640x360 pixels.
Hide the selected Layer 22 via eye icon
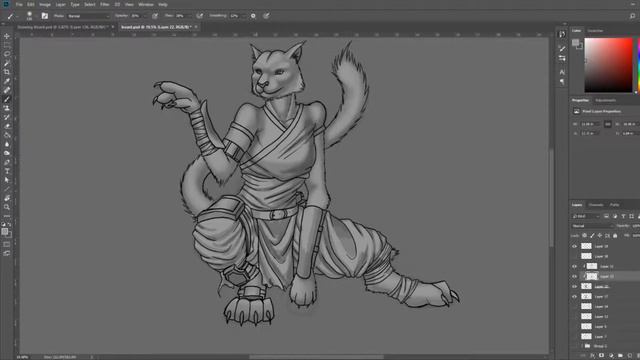coord(574,276)
